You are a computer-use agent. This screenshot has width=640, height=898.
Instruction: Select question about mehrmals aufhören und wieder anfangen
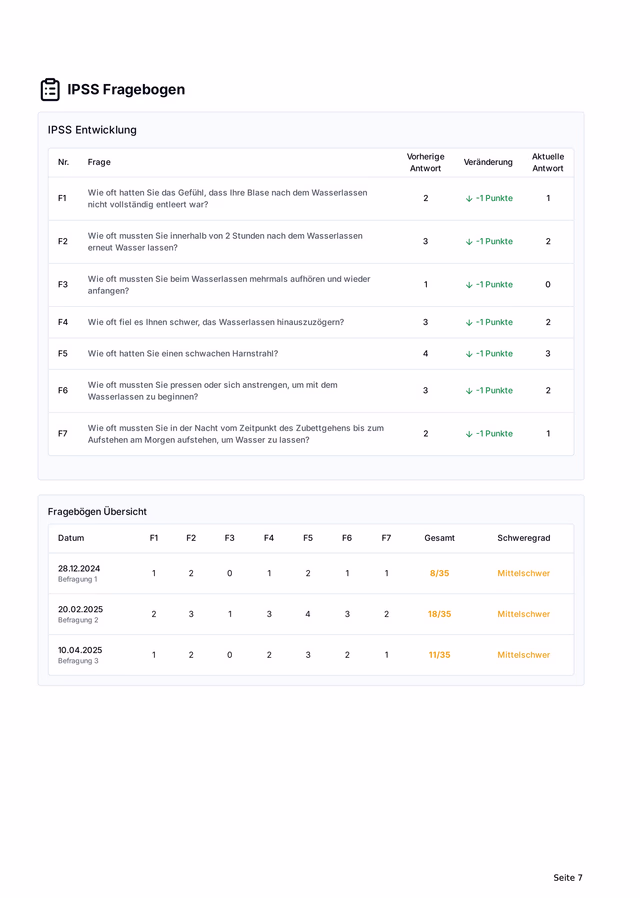[229, 285]
